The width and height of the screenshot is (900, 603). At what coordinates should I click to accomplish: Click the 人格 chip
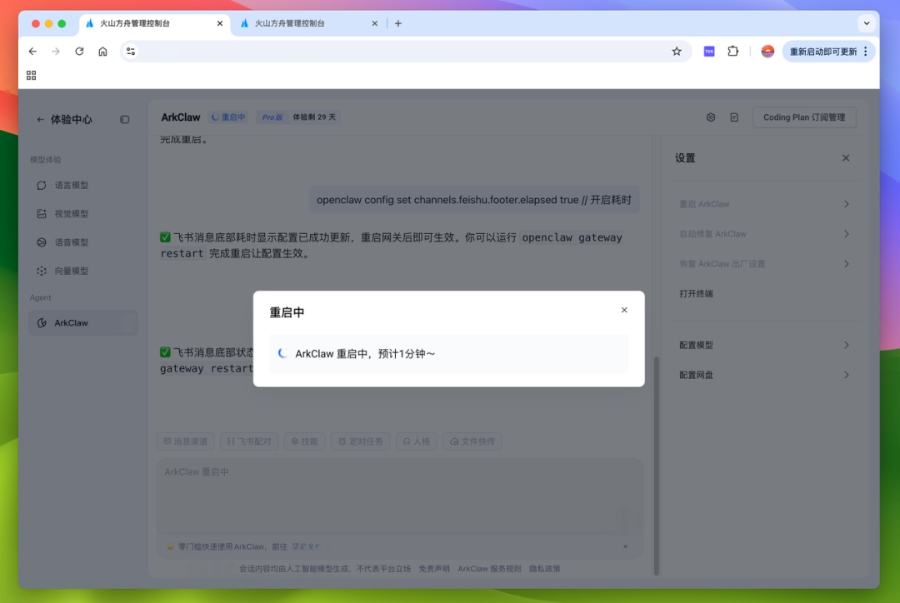(416, 441)
